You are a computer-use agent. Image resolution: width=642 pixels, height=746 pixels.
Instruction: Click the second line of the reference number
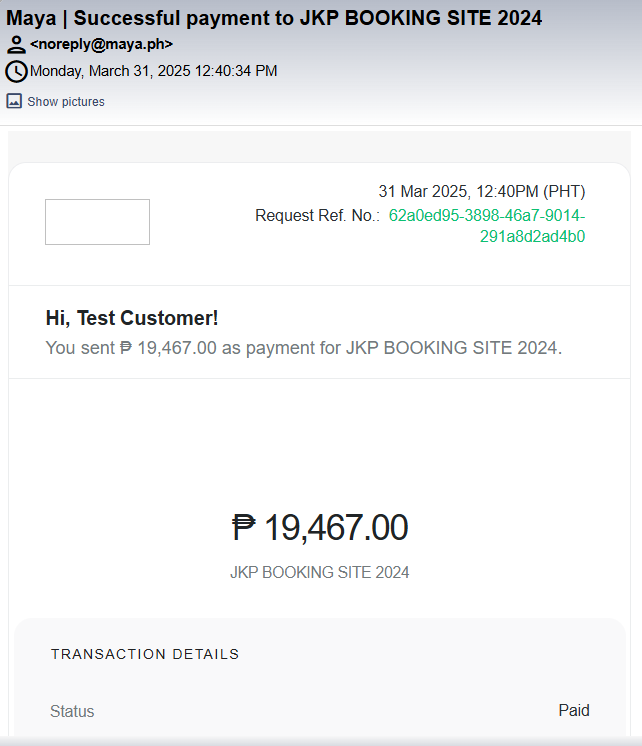pos(532,237)
